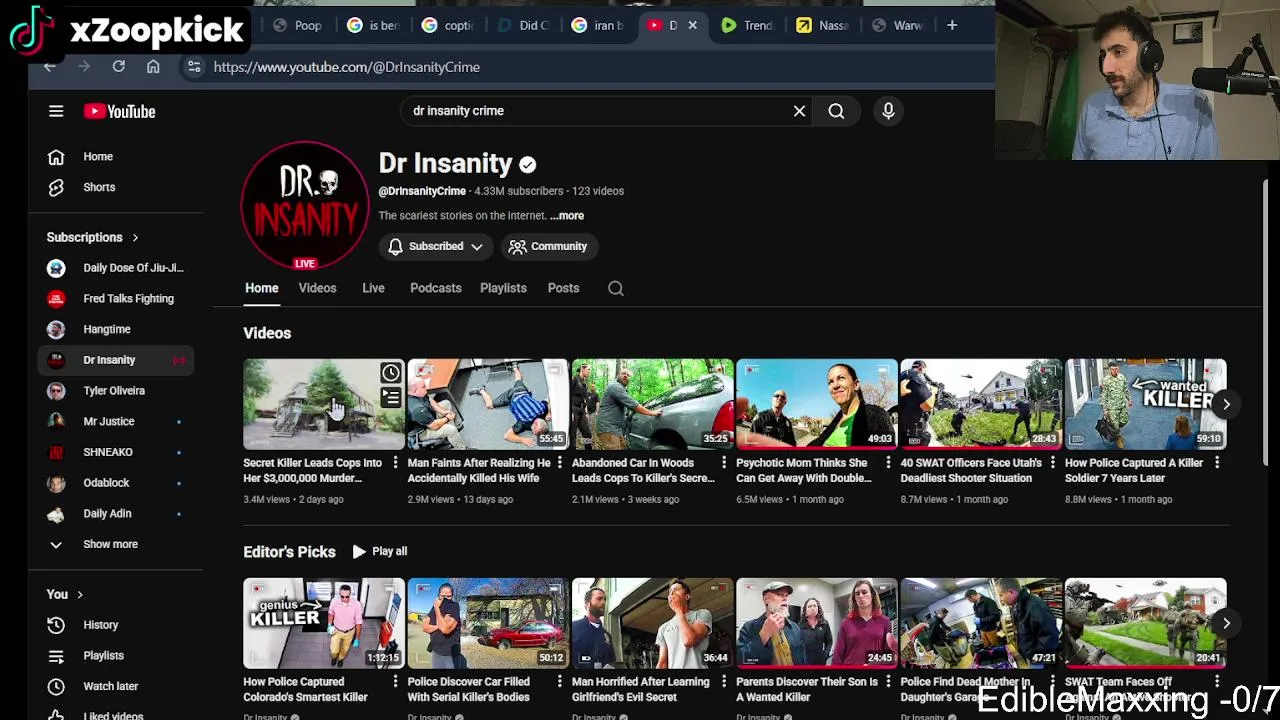
Task: Click the @DrInsanityCrime channel handle
Action: [x=422, y=191]
